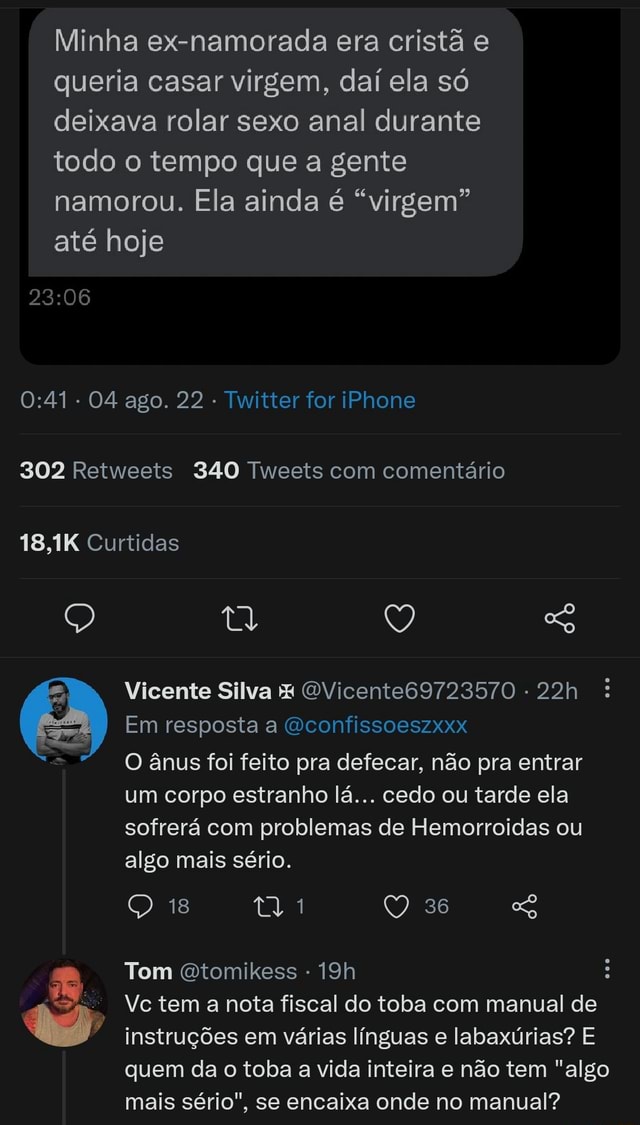Open more options on Vicente Silva's reply

[610, 691]
